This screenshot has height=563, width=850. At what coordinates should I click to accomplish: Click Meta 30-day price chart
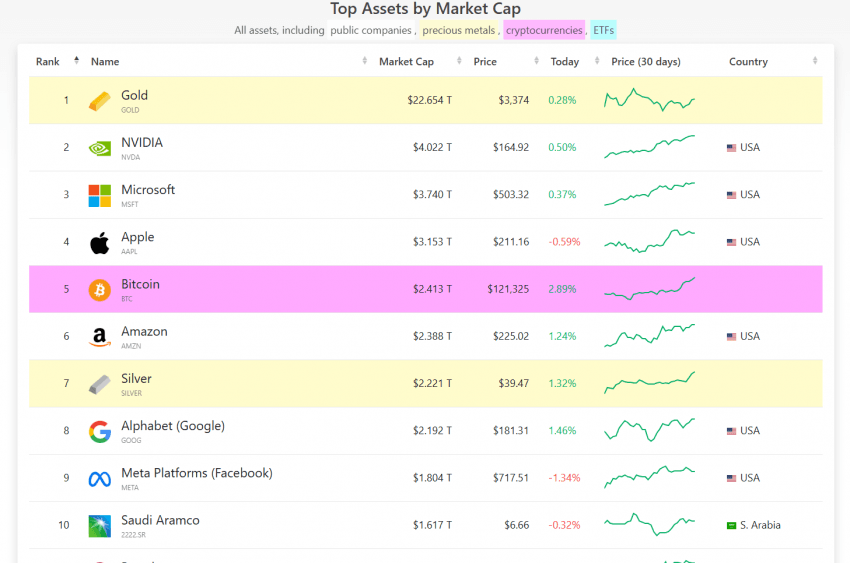pyautogui.click(x=649, y=477)
